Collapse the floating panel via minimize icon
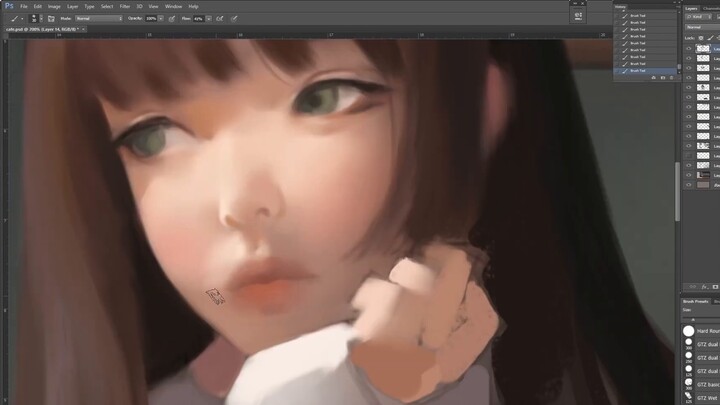 coord(574,3)
